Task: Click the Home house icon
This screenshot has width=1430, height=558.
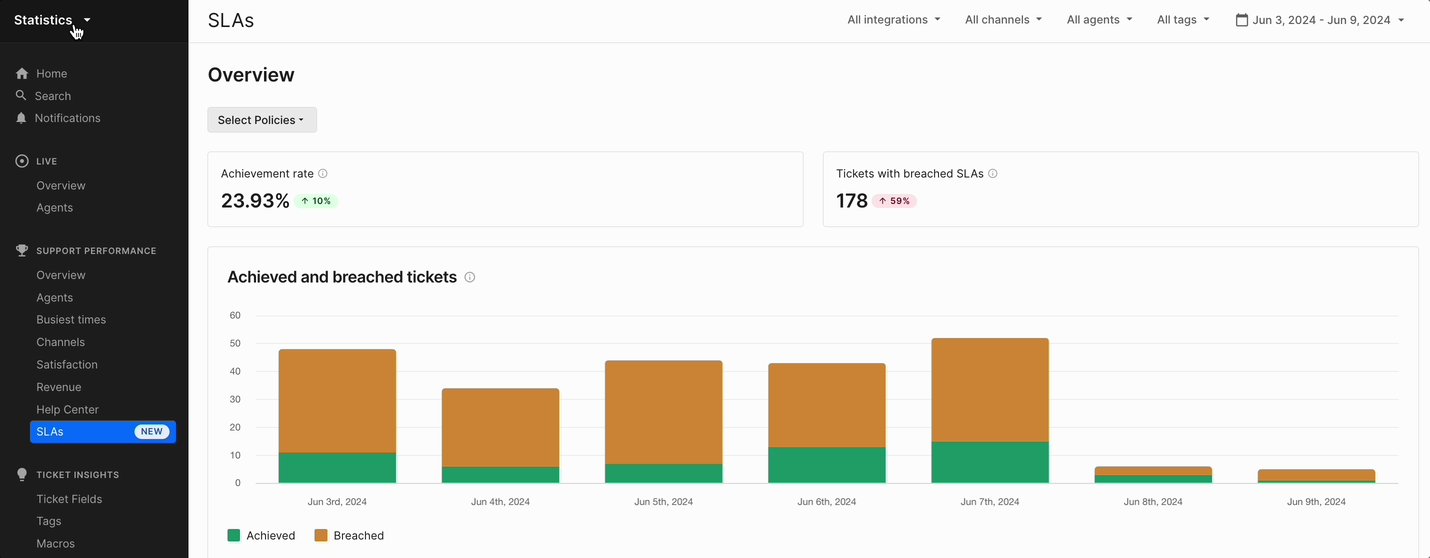Action: [x=22, y=73]
